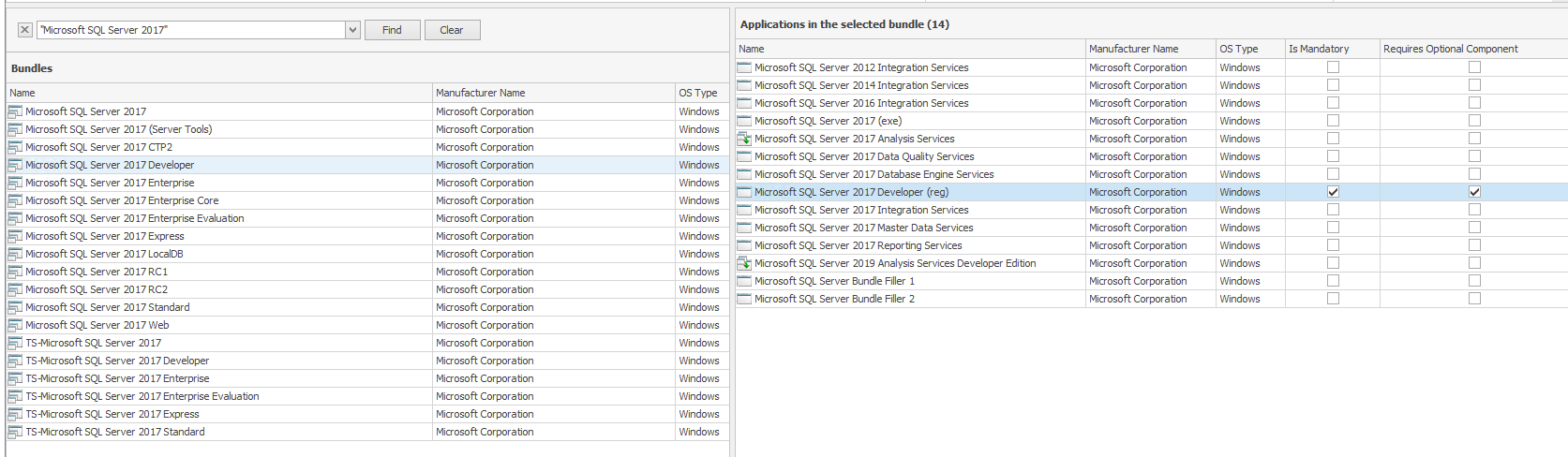This screenshot has height=457, width=1568.
Task: Select 'TS-Microsoft SQL Server 2017 Standard' bundle
Action: [x=367, y=432]
